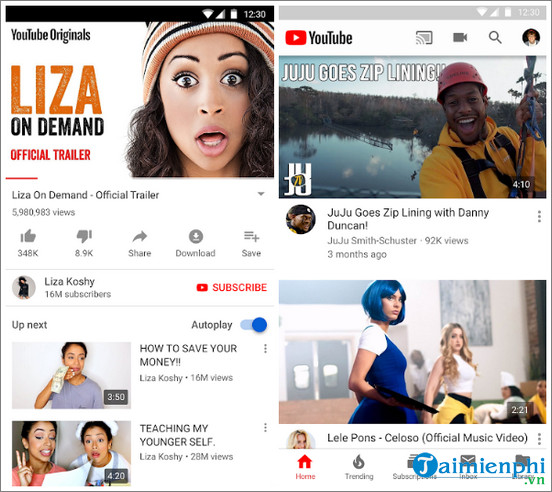
Task: Play the JuJu Goes Zip Lining thumbnail
Action: (x=412, y=127)
